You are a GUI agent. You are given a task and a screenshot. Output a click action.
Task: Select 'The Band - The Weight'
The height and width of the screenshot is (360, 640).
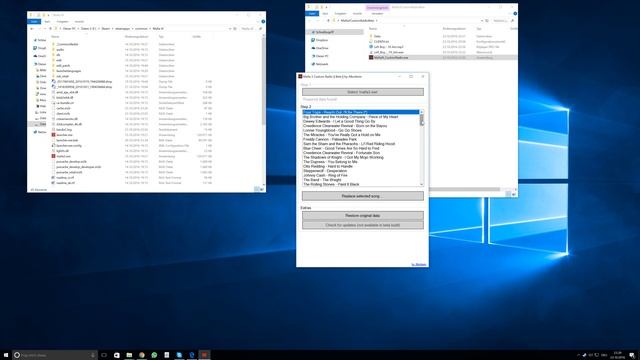(322, 180)
